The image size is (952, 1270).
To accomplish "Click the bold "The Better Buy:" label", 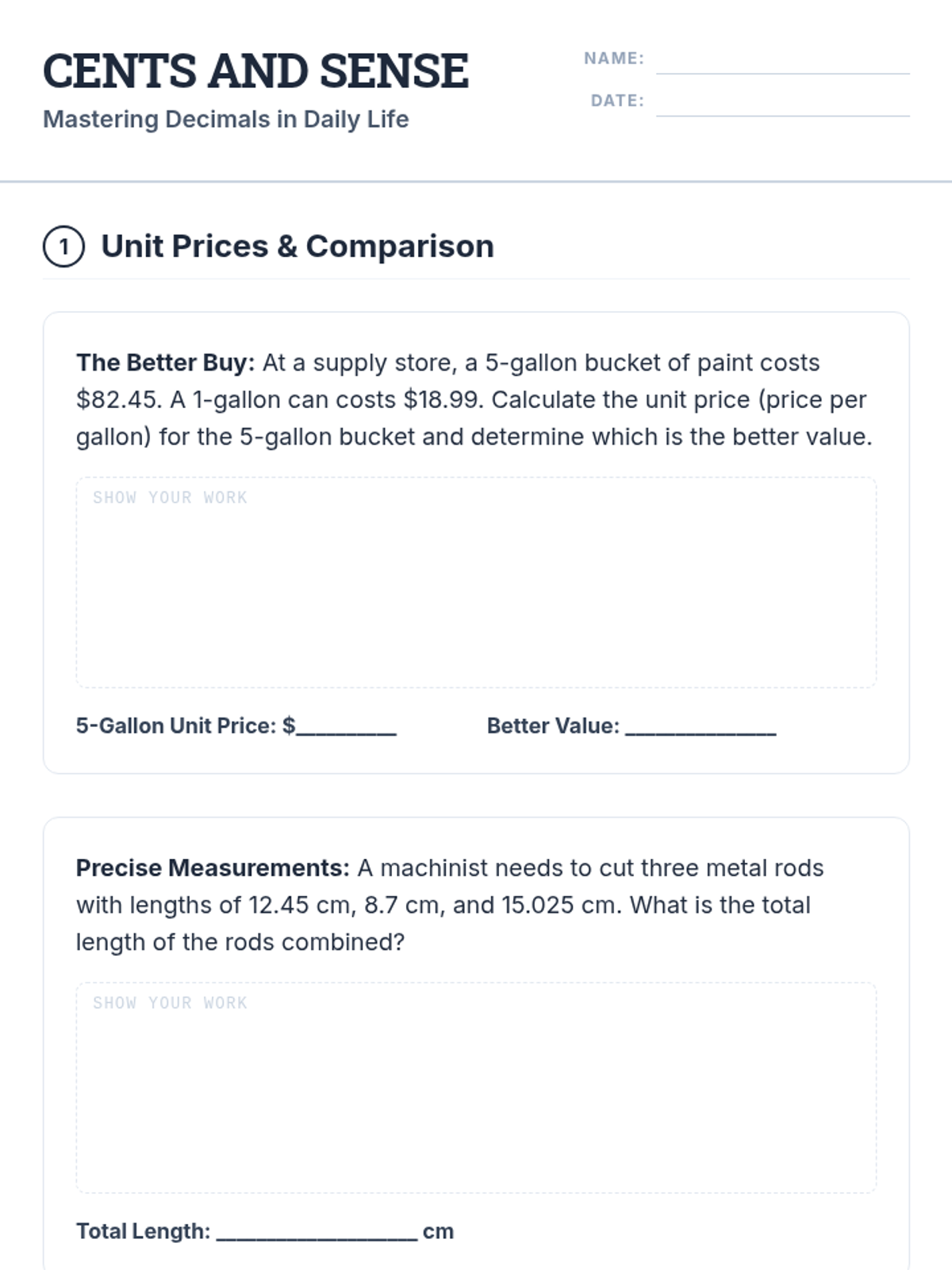I will (165, 363).
